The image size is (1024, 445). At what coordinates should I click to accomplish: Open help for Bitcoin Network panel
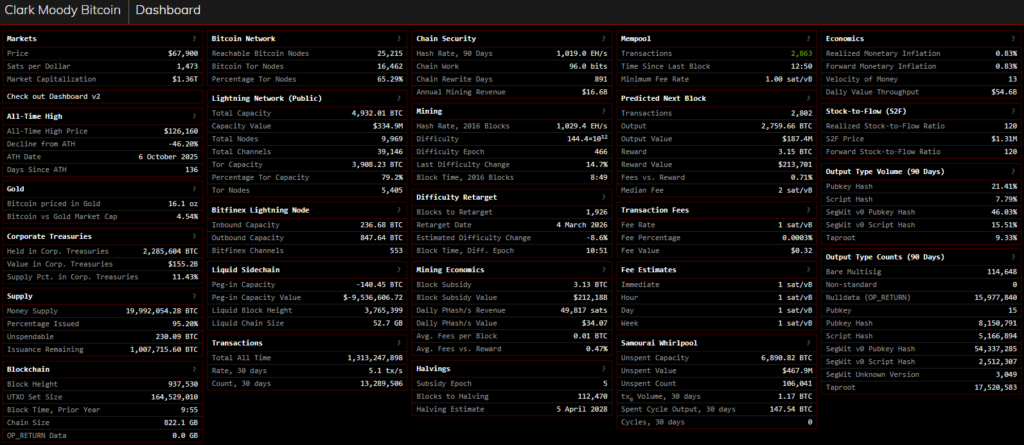coord(400,38)
